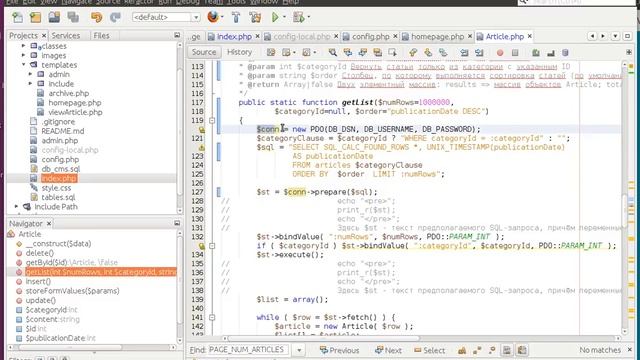Open the dropdown arrow beside Firefox icon
Viewport: 640px width, 360px height.
click(222, 17)
